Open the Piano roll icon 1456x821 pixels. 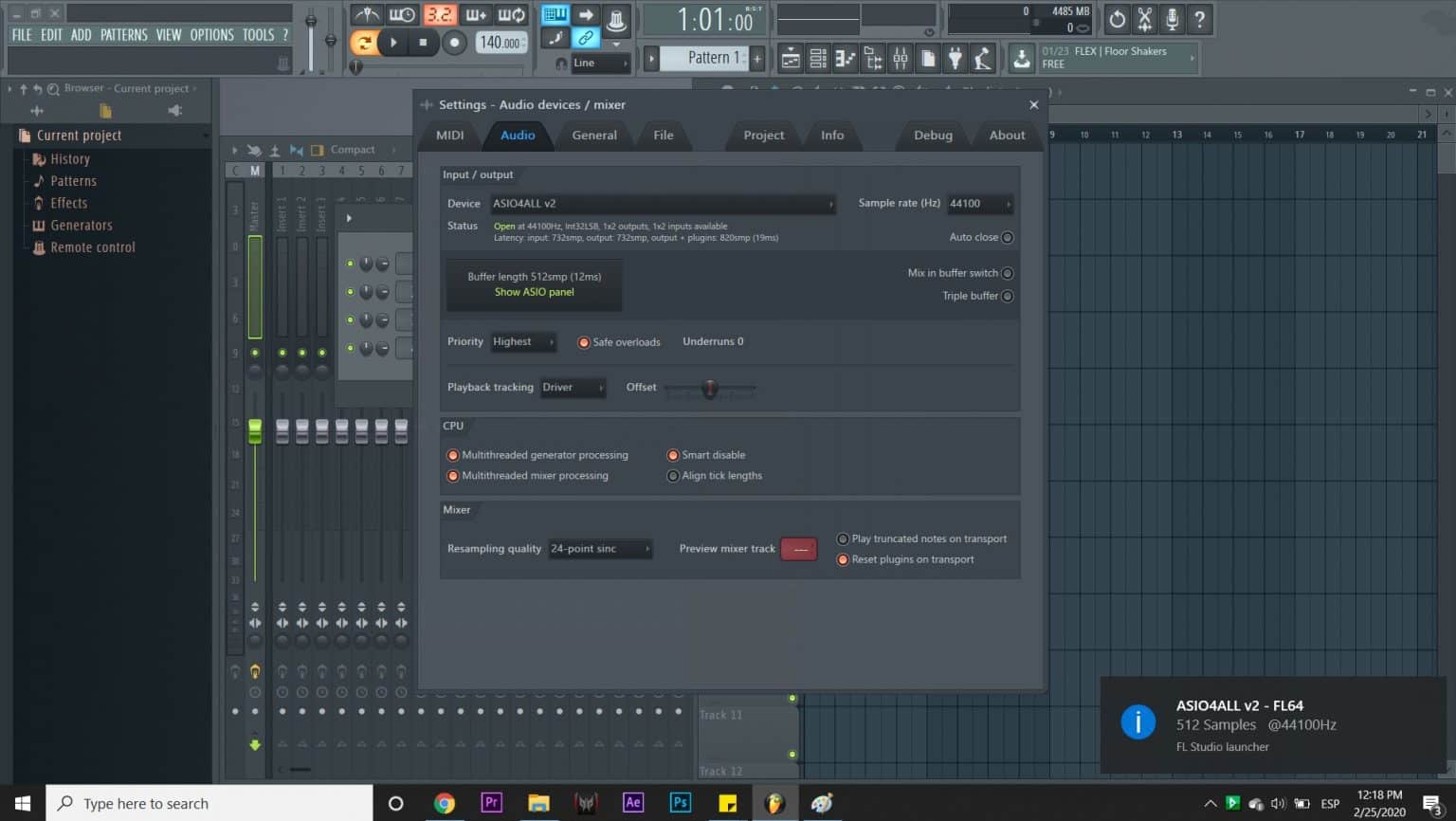[x=845, y=58]
